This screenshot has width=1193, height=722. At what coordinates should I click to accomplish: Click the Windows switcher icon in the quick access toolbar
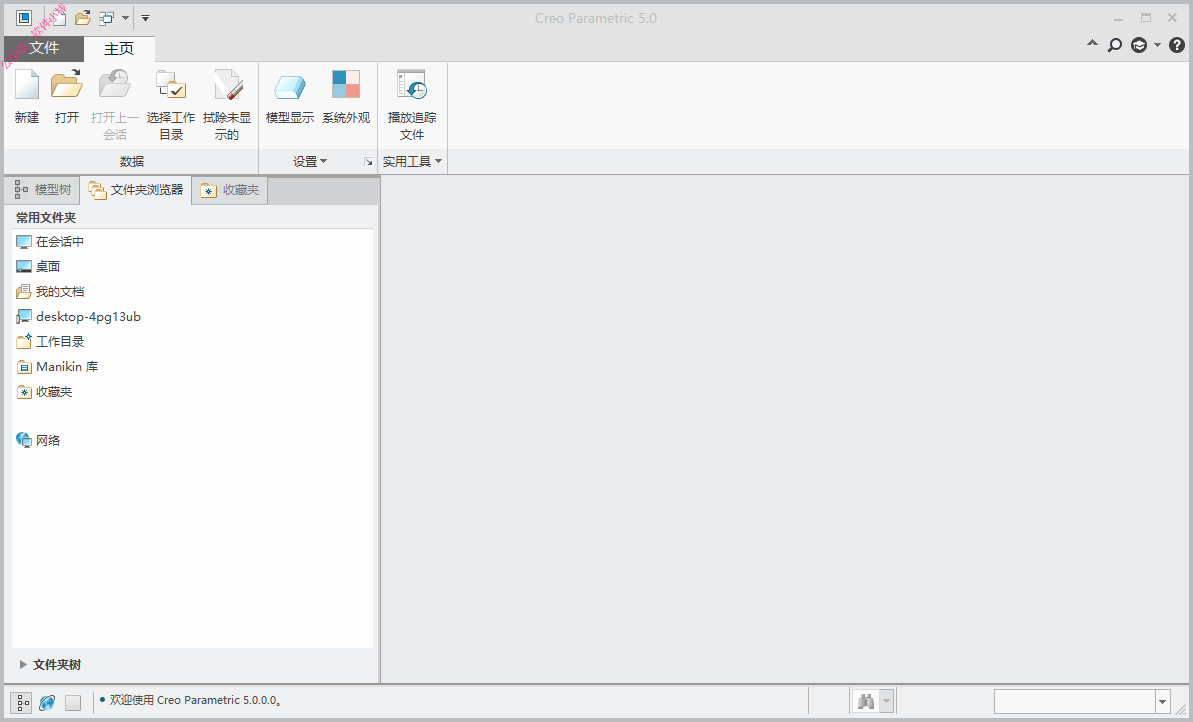107,17
